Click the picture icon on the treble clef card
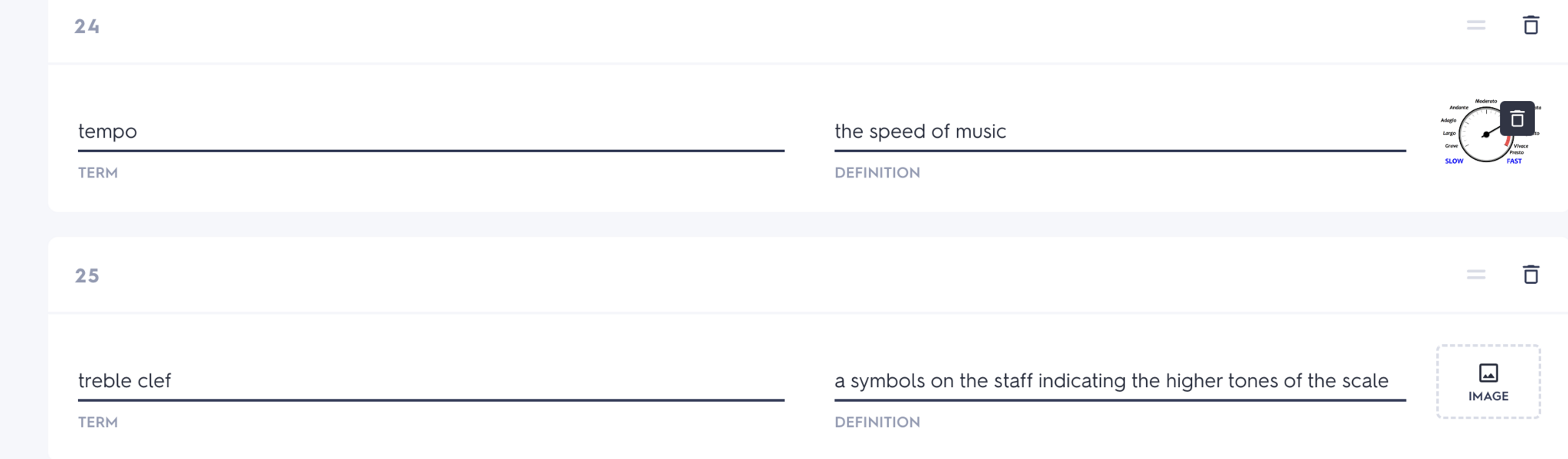This screenshot has width=1568, height=459. 1488,373
